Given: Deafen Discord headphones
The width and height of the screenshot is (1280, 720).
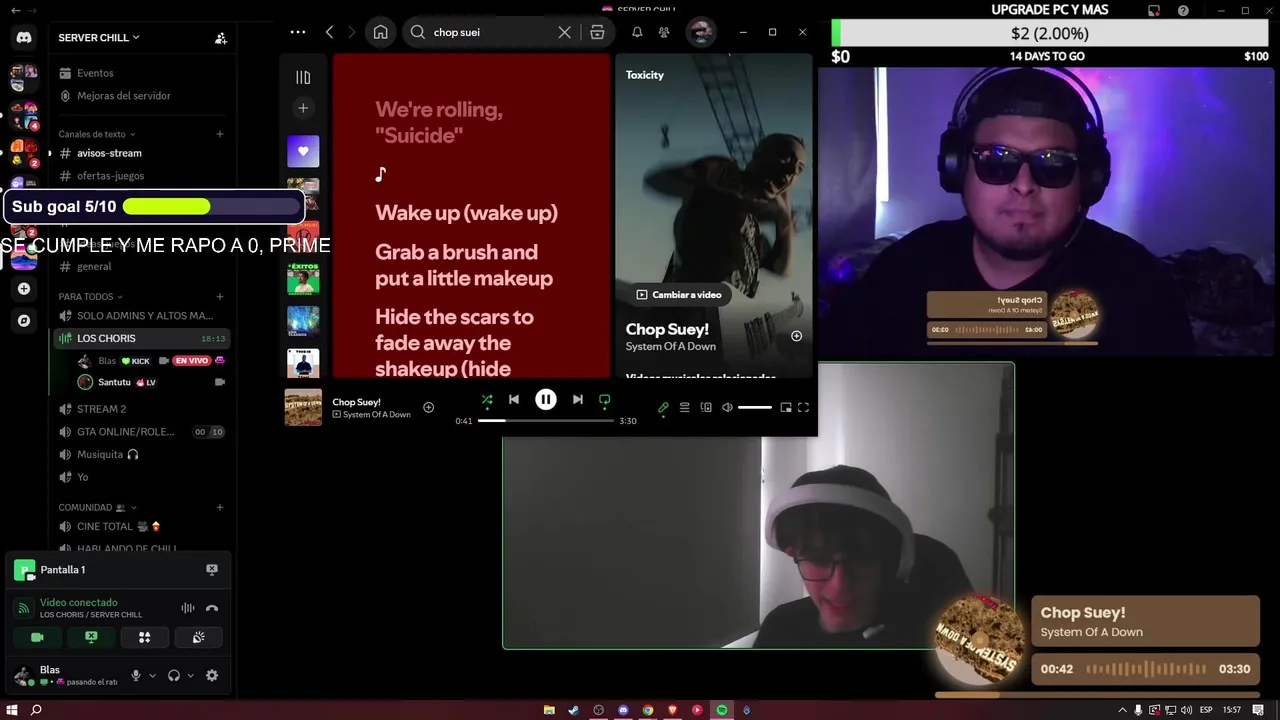Looking at the screenshot, I should tap(174, 676).
